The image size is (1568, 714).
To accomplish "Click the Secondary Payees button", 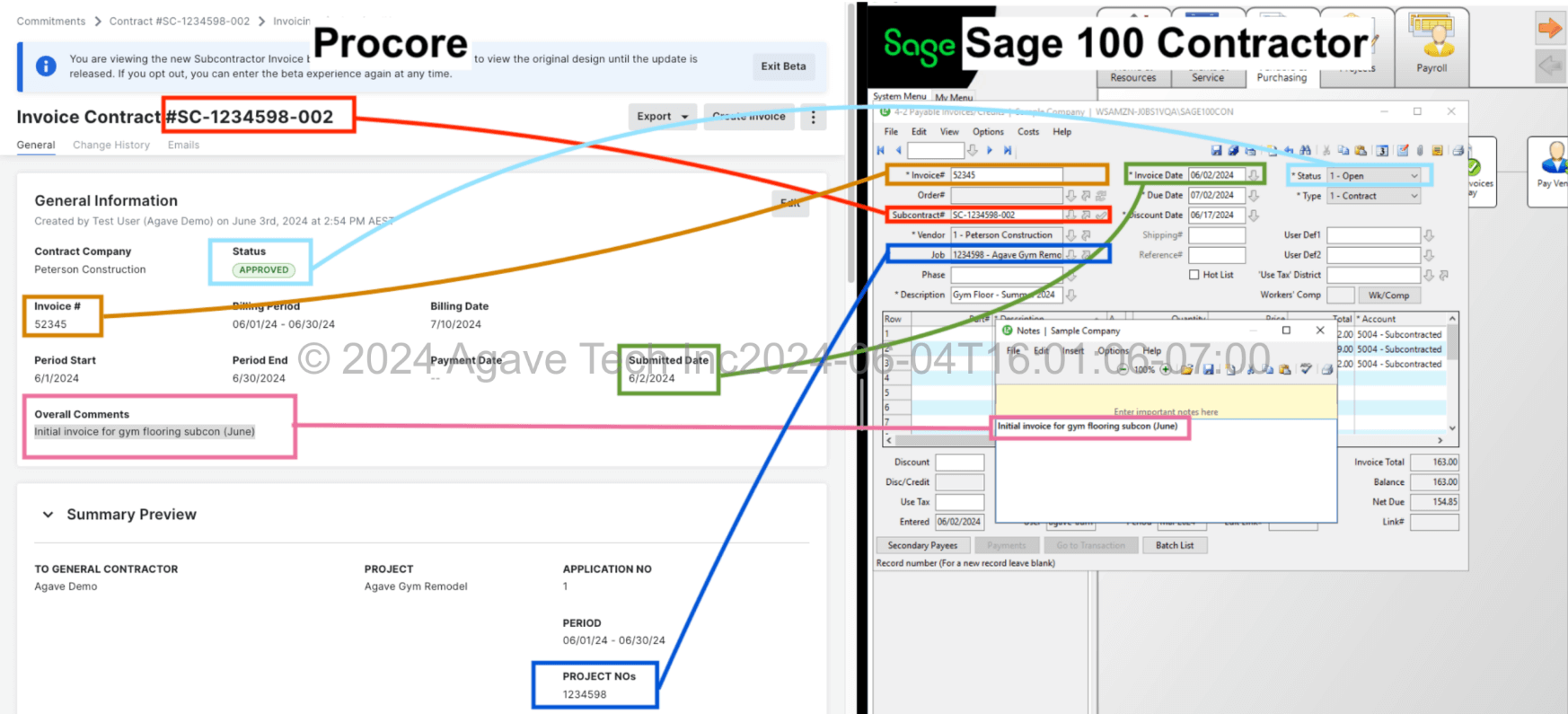I will click(x=922, y=545).
